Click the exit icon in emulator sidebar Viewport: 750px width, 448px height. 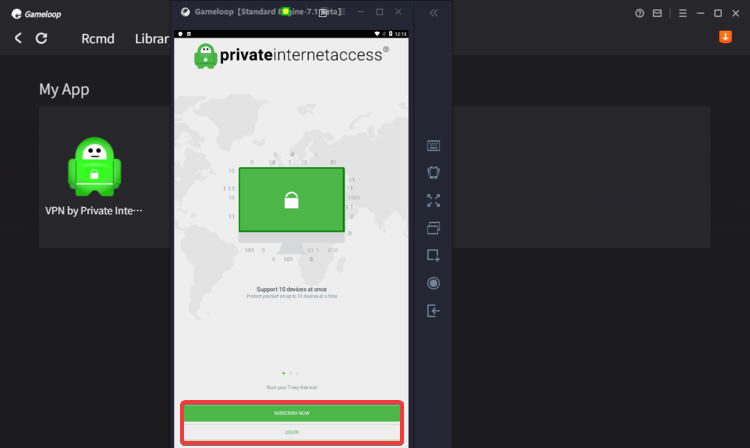click(x=433, y=311)
